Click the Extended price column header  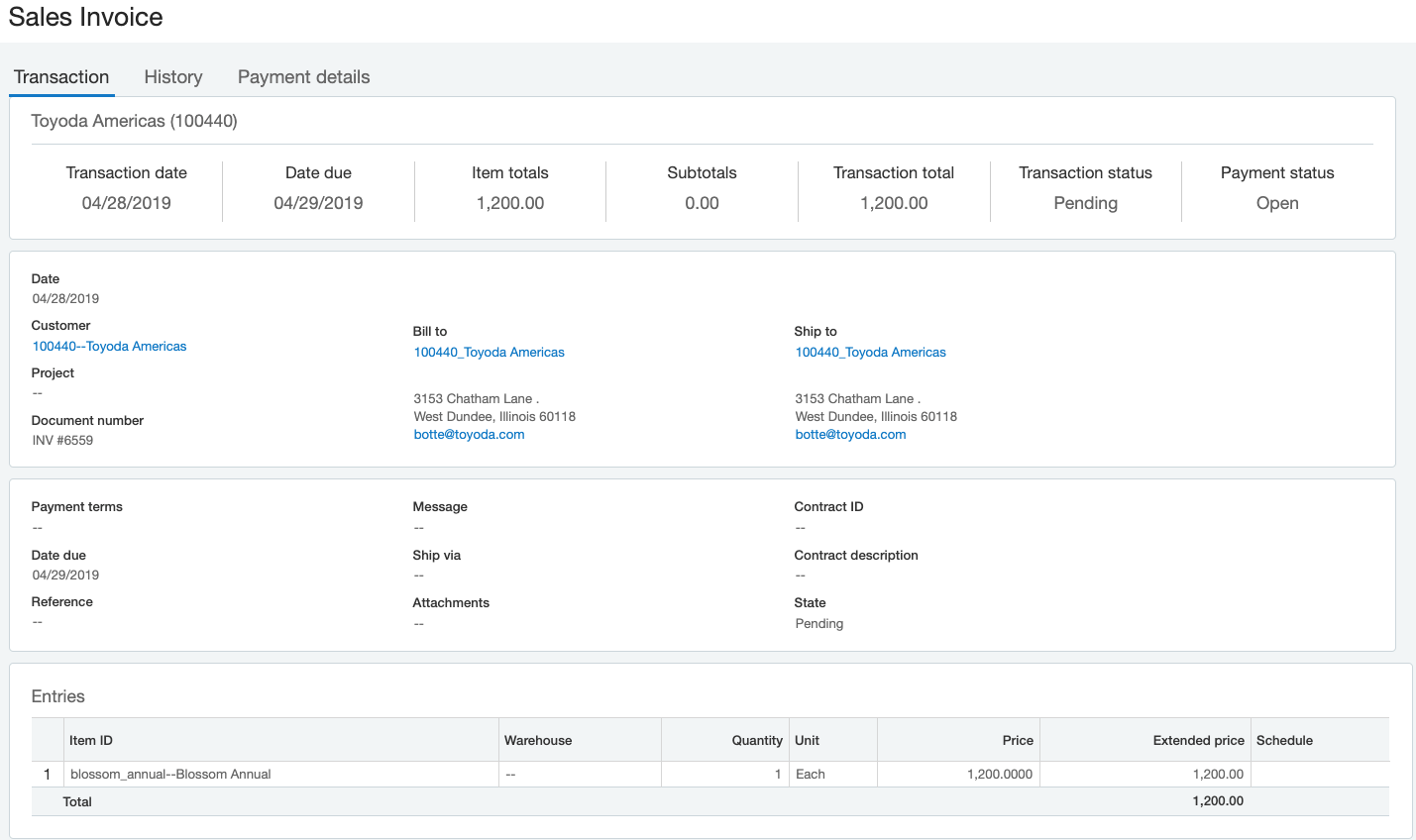click(1198, 741)
